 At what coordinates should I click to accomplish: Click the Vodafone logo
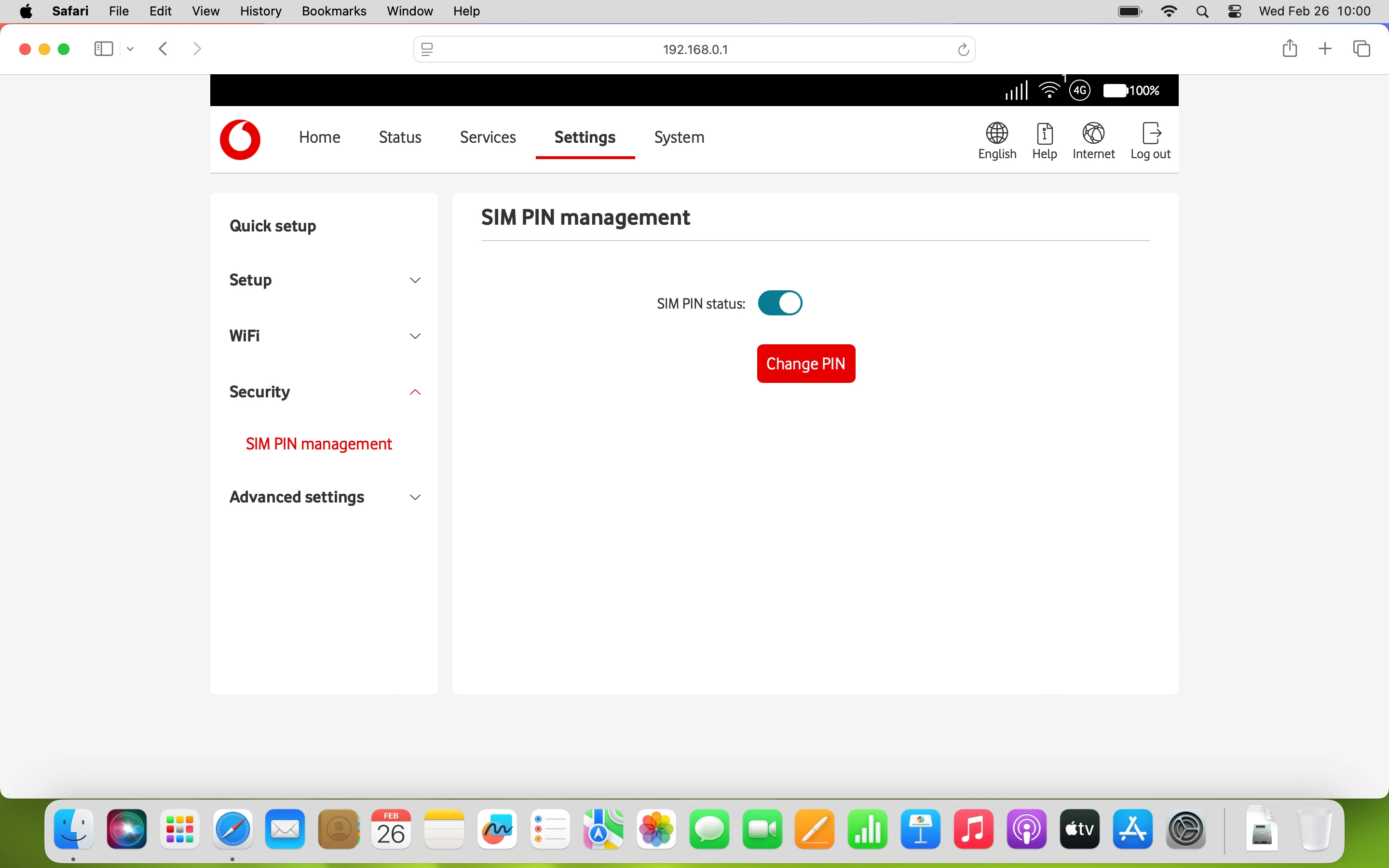(240, 139)
